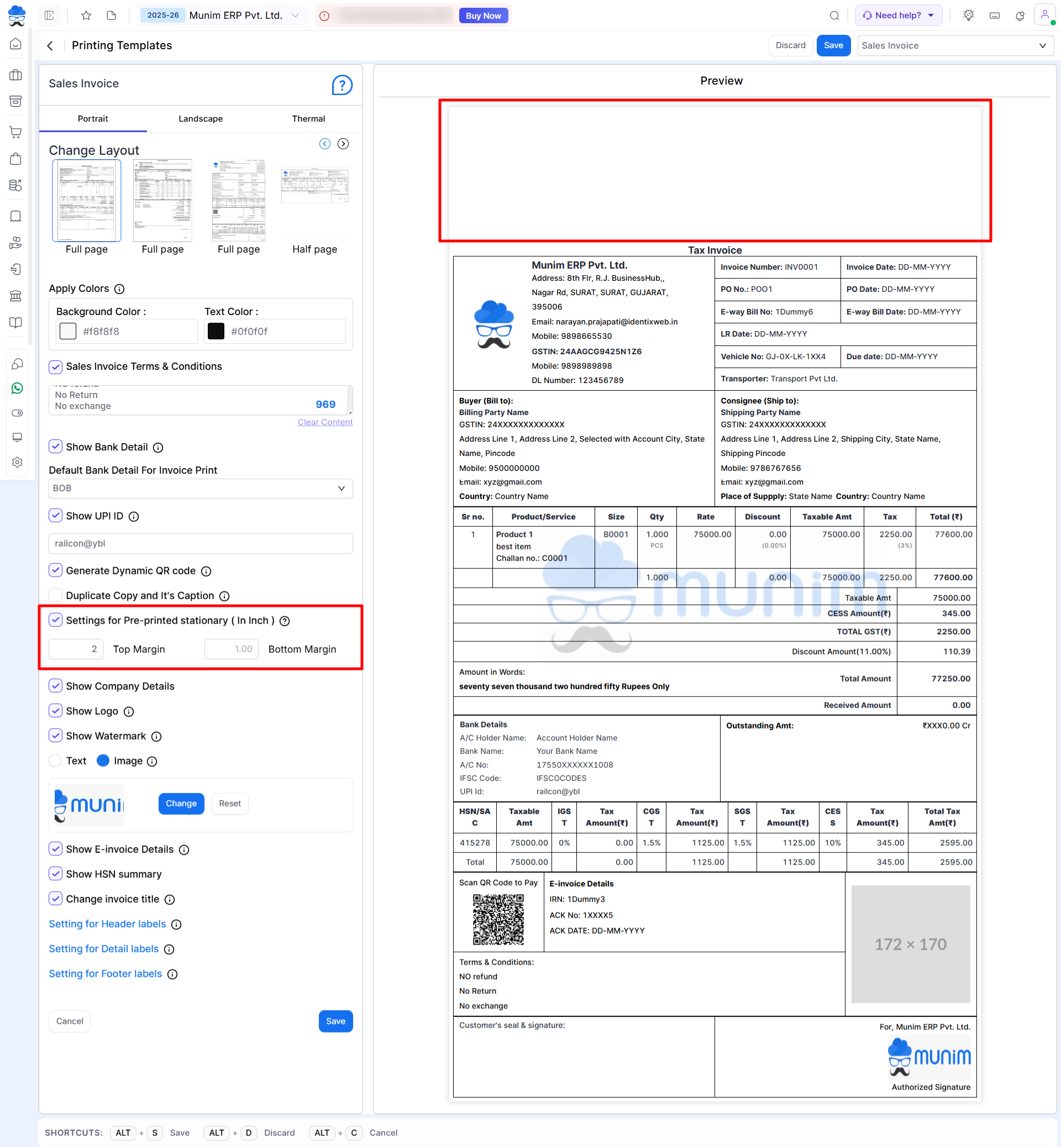Open the shopping cart sidebar icon

pyautogui.click(x=16, y=132)
